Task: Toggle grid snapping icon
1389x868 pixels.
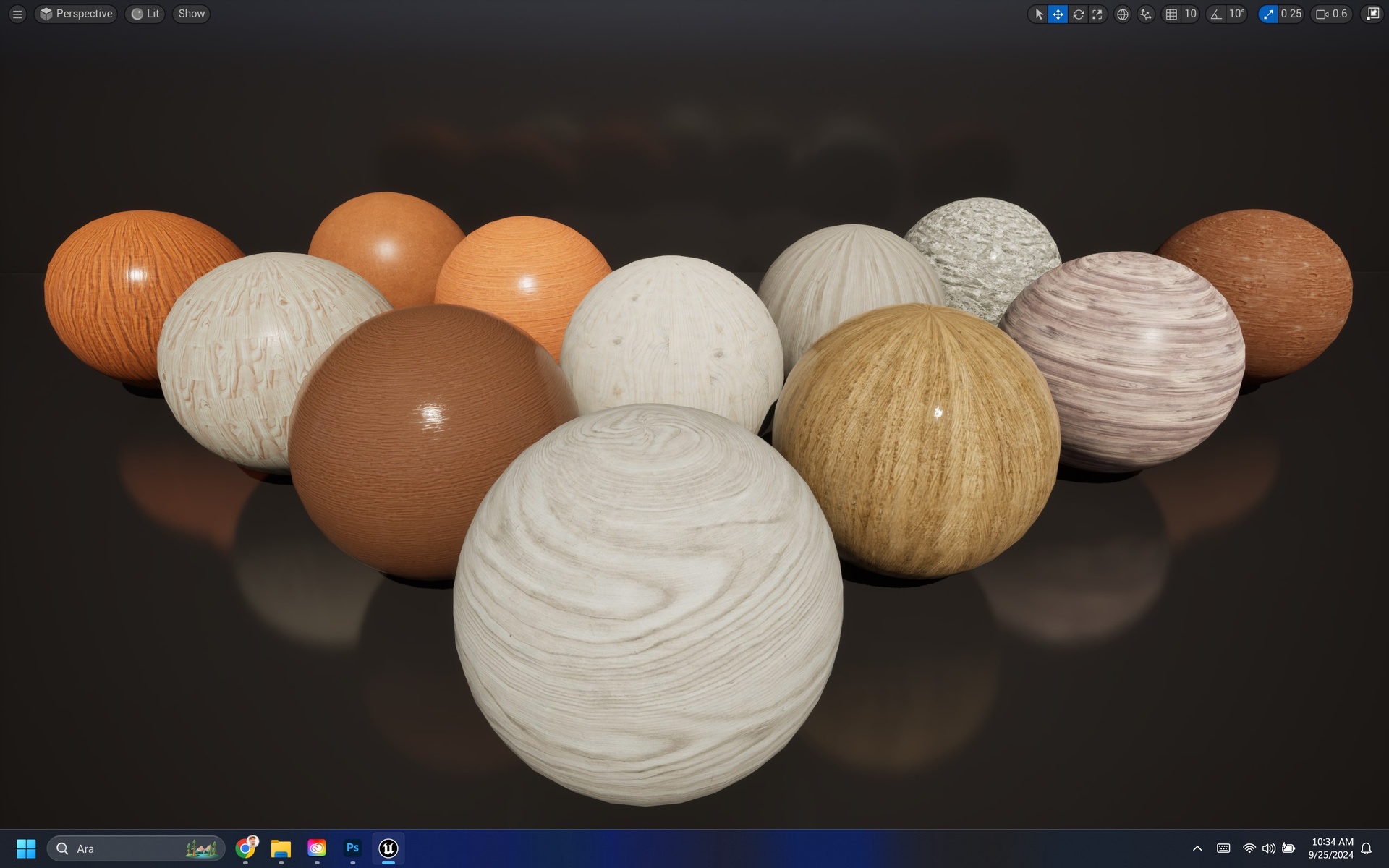Action: pyautogui.click(x=1171, y=14)
